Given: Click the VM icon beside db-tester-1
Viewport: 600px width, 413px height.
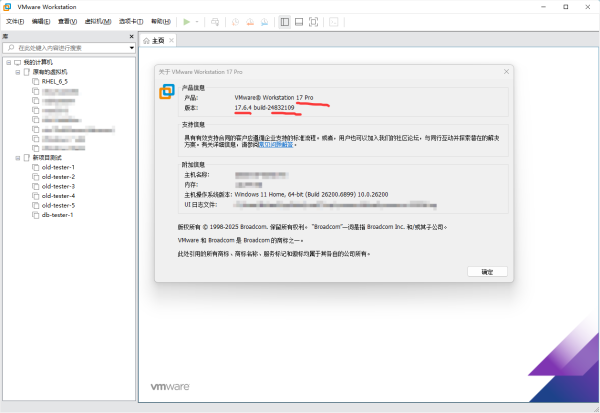Looking at the screenshot, I should pyautogui.click(x=36, y=215).
